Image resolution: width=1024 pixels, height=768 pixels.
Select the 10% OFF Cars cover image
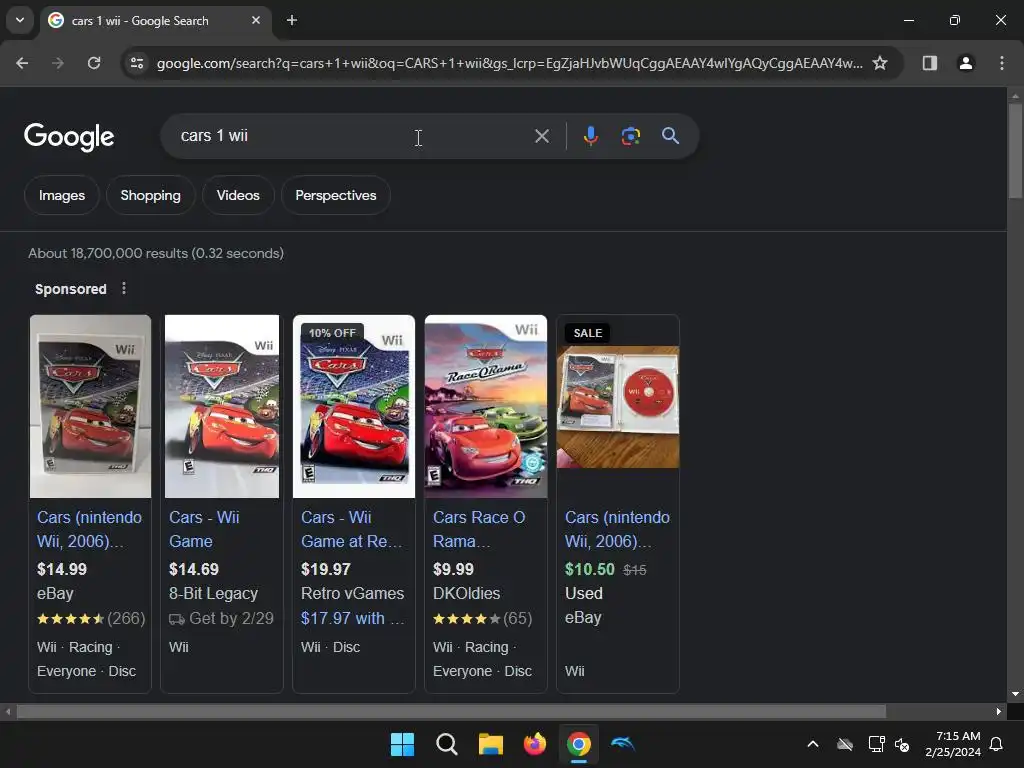click(354, 406)
